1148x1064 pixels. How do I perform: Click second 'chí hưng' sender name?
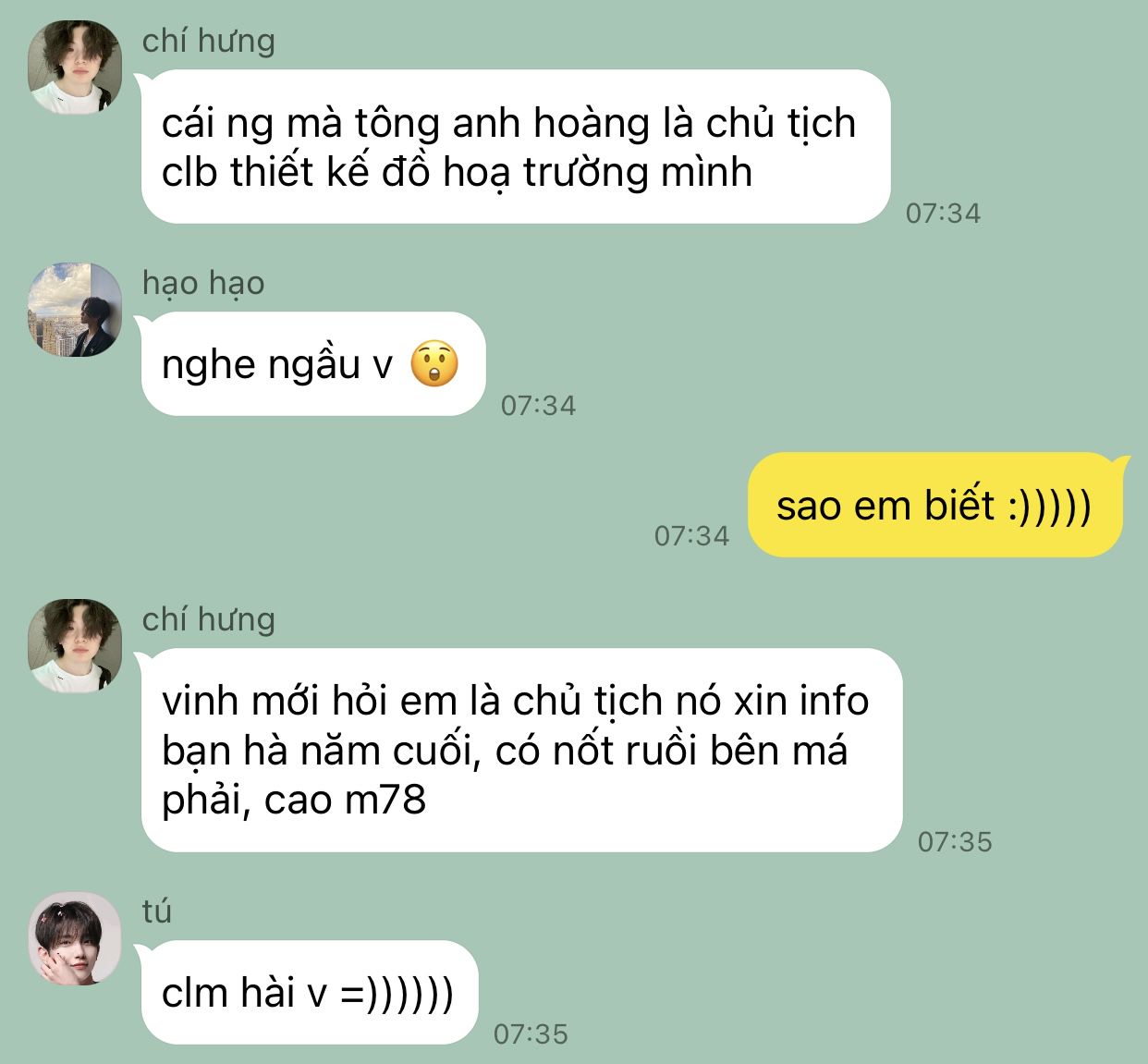coord(209,619)
